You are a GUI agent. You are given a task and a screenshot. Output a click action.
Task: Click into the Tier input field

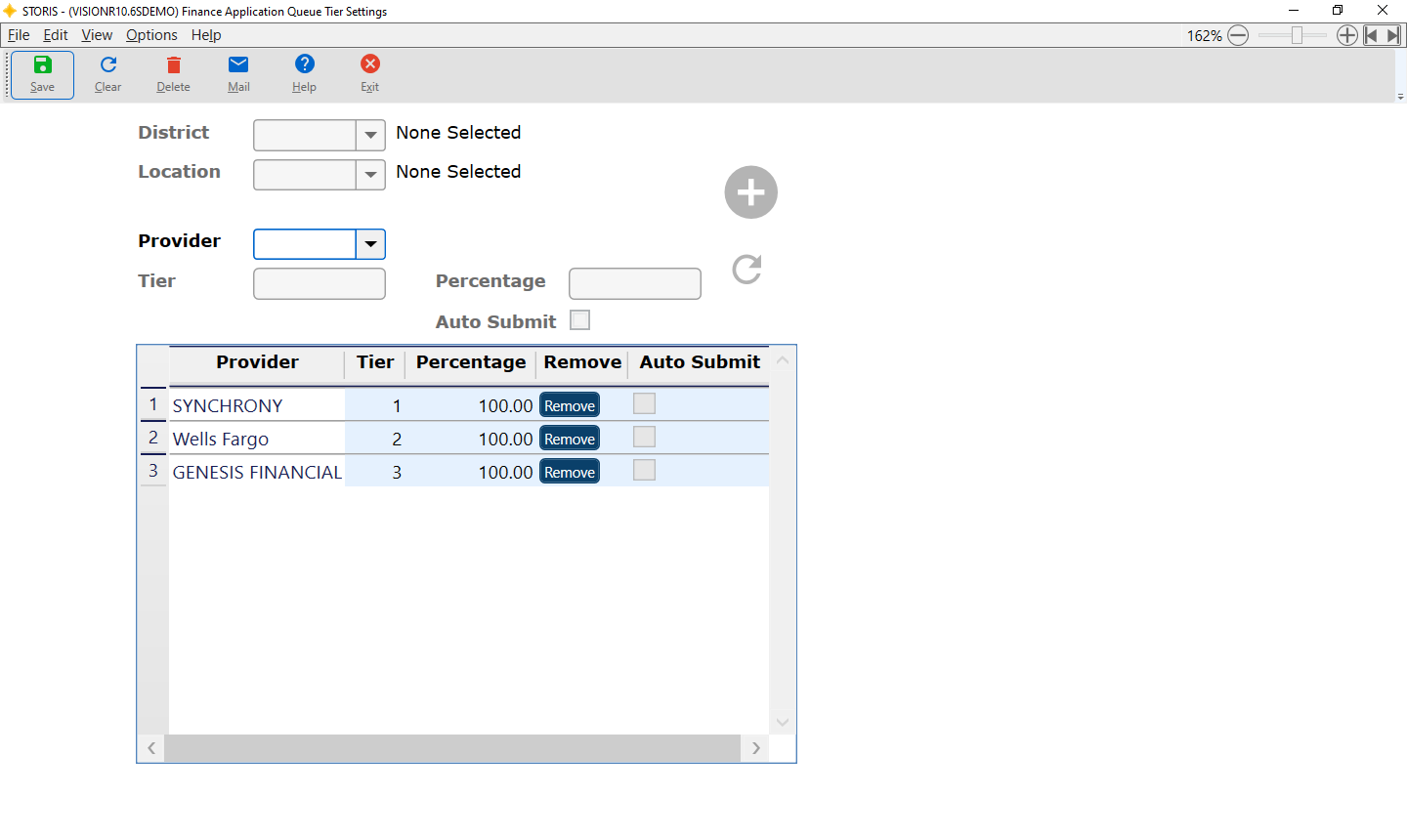pyautogui.click(x=320, y=284)
